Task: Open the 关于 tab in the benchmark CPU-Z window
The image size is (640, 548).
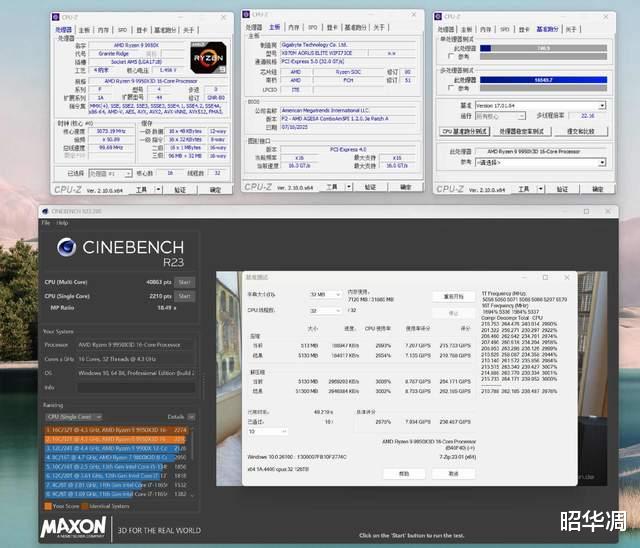Action: pyautogui.click(x=571, y=29)
